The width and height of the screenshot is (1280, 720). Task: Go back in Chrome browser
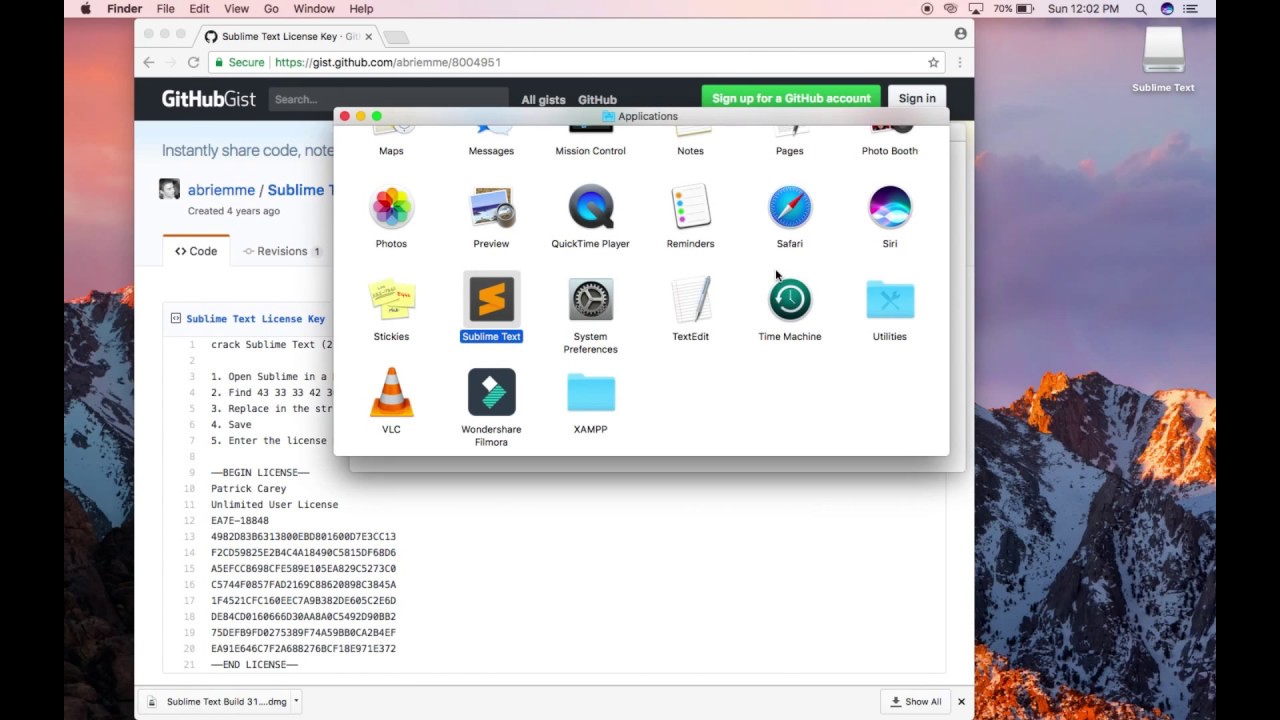point(149,62)
